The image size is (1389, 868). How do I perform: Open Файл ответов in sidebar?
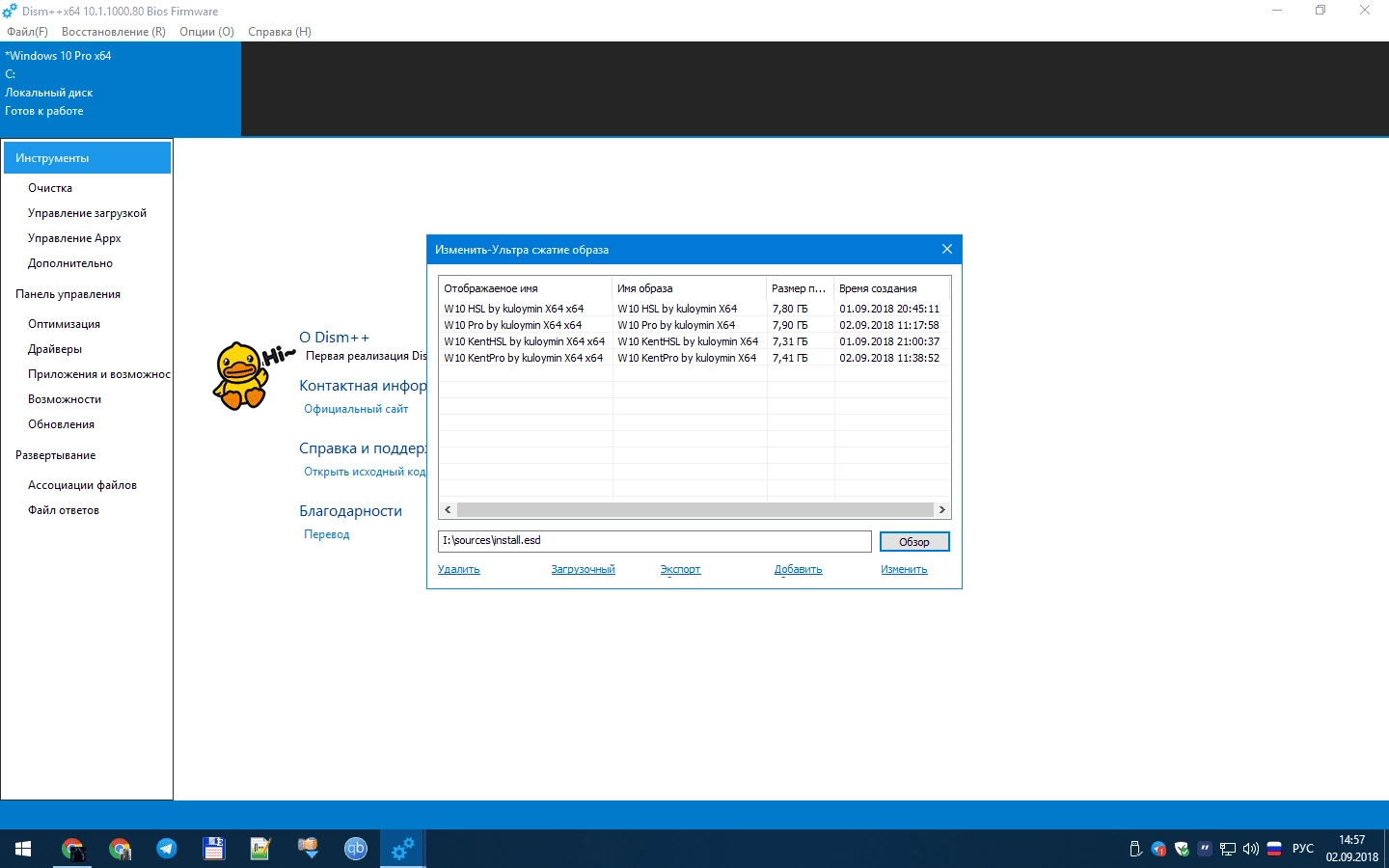pyautogui.click(x=64, y=510)
